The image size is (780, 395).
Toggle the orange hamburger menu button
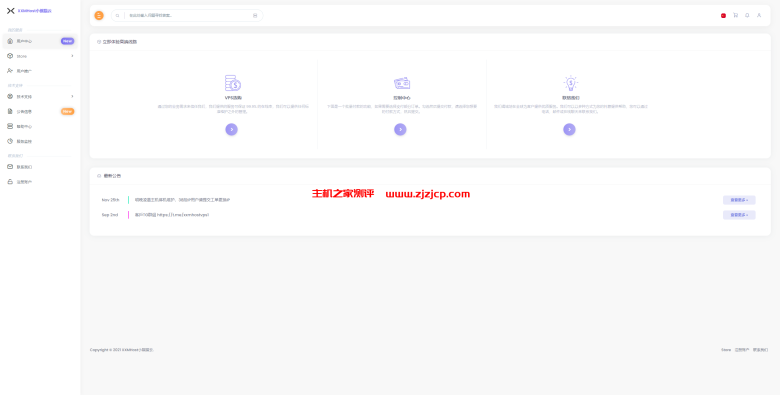[99, 15]
